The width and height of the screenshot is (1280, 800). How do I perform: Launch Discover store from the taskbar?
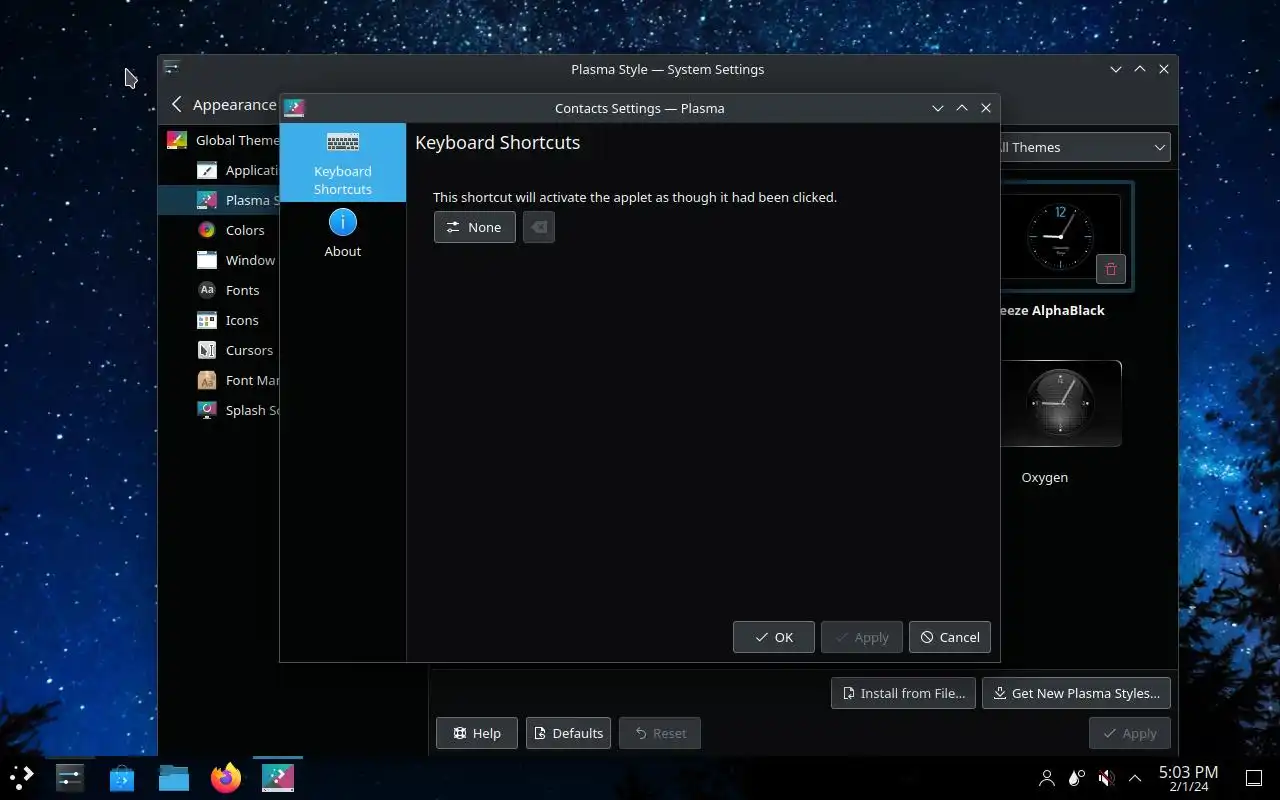coord(122,777)
